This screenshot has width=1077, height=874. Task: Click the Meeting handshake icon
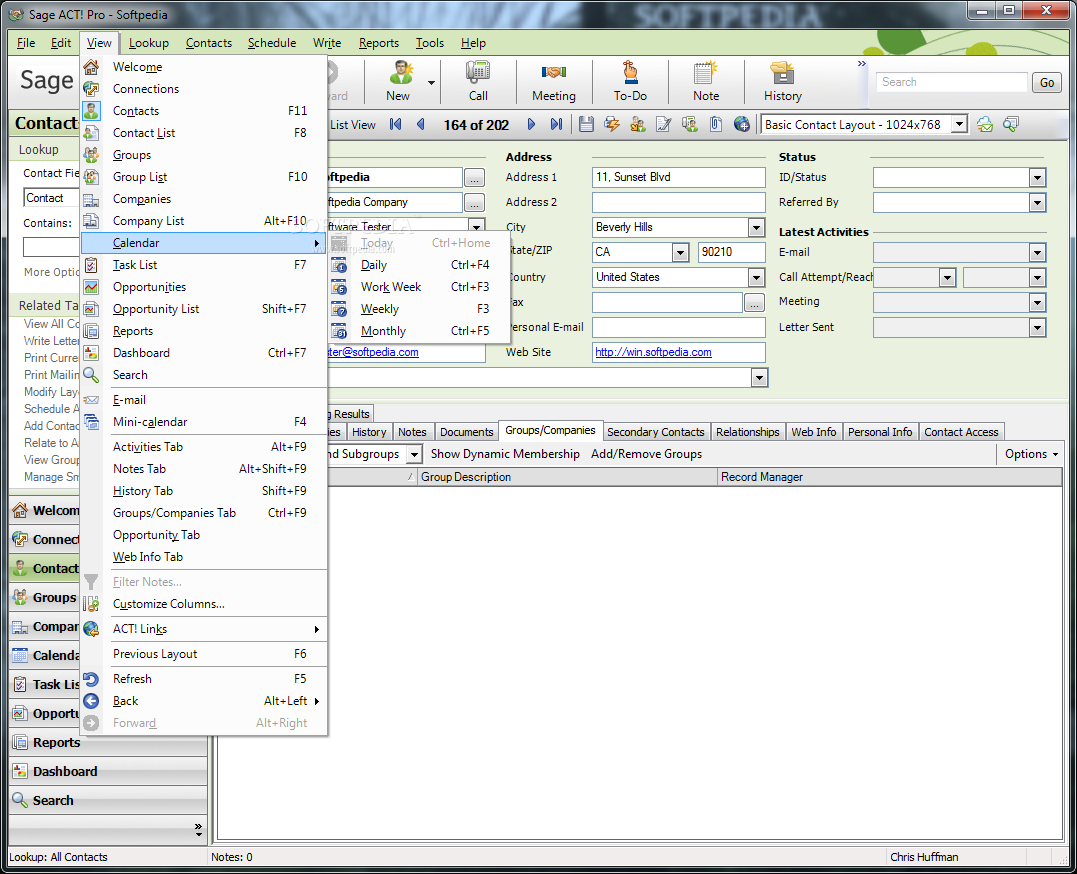tap(553, 74)
